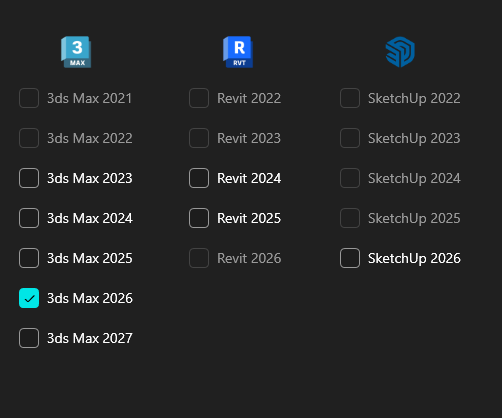Toggle the 3ds Max 2022 checkbox
Image resolution: width=502 pixels, height=418 pixels.
point(29,138)
